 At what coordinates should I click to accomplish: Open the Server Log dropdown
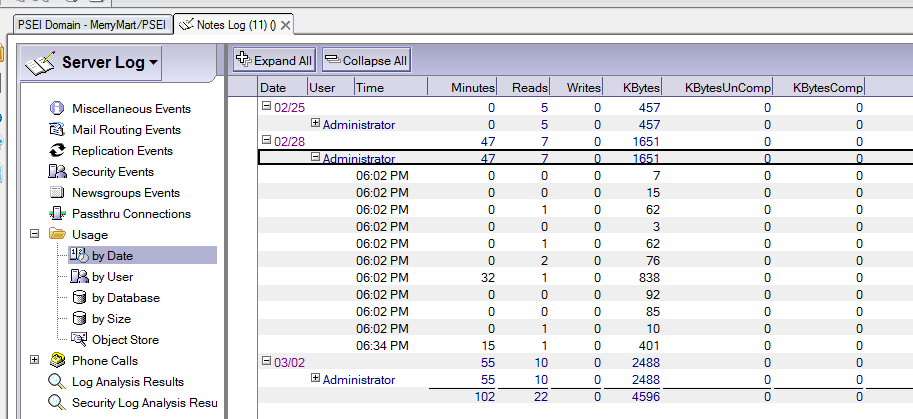(153, 64)
